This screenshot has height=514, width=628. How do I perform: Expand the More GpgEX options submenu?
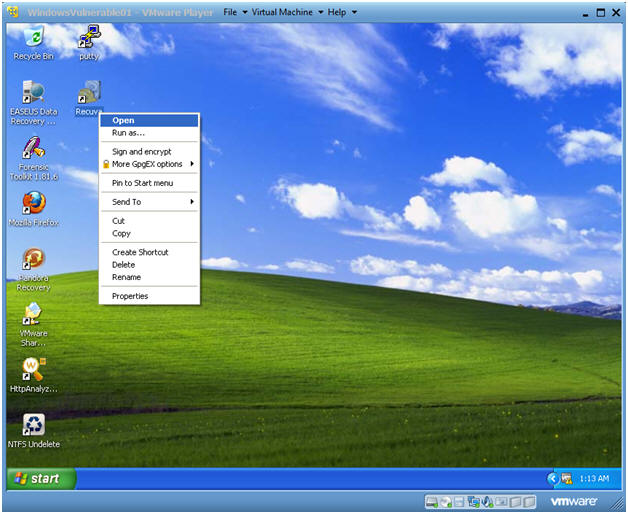tap(149, 164)
